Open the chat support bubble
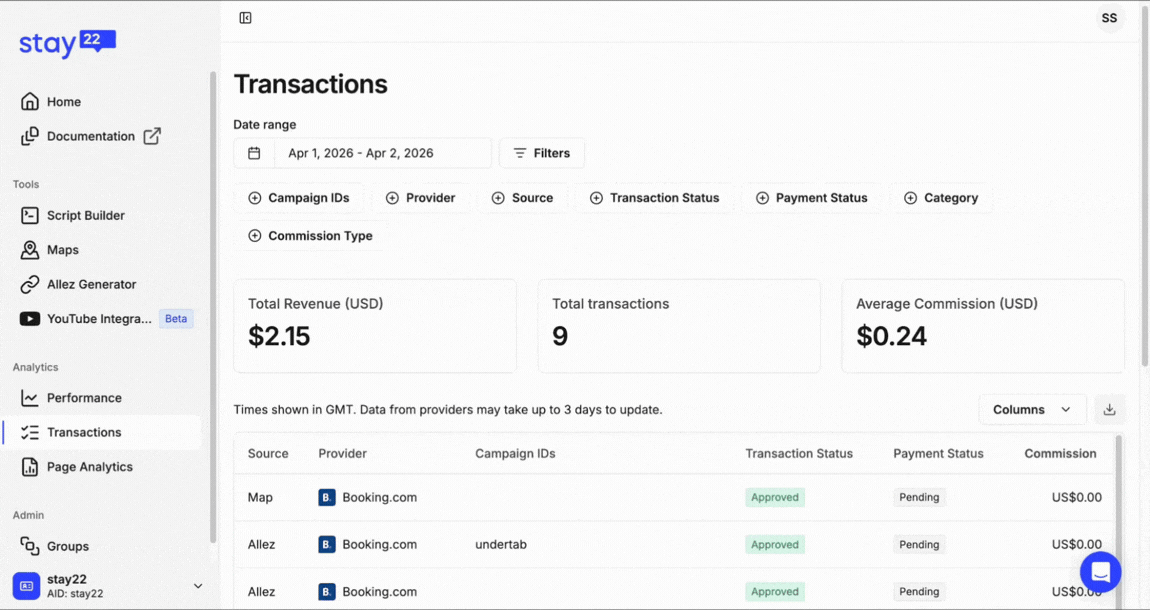The width and height of the screenshot is (1150, 610). point(1100,573)
